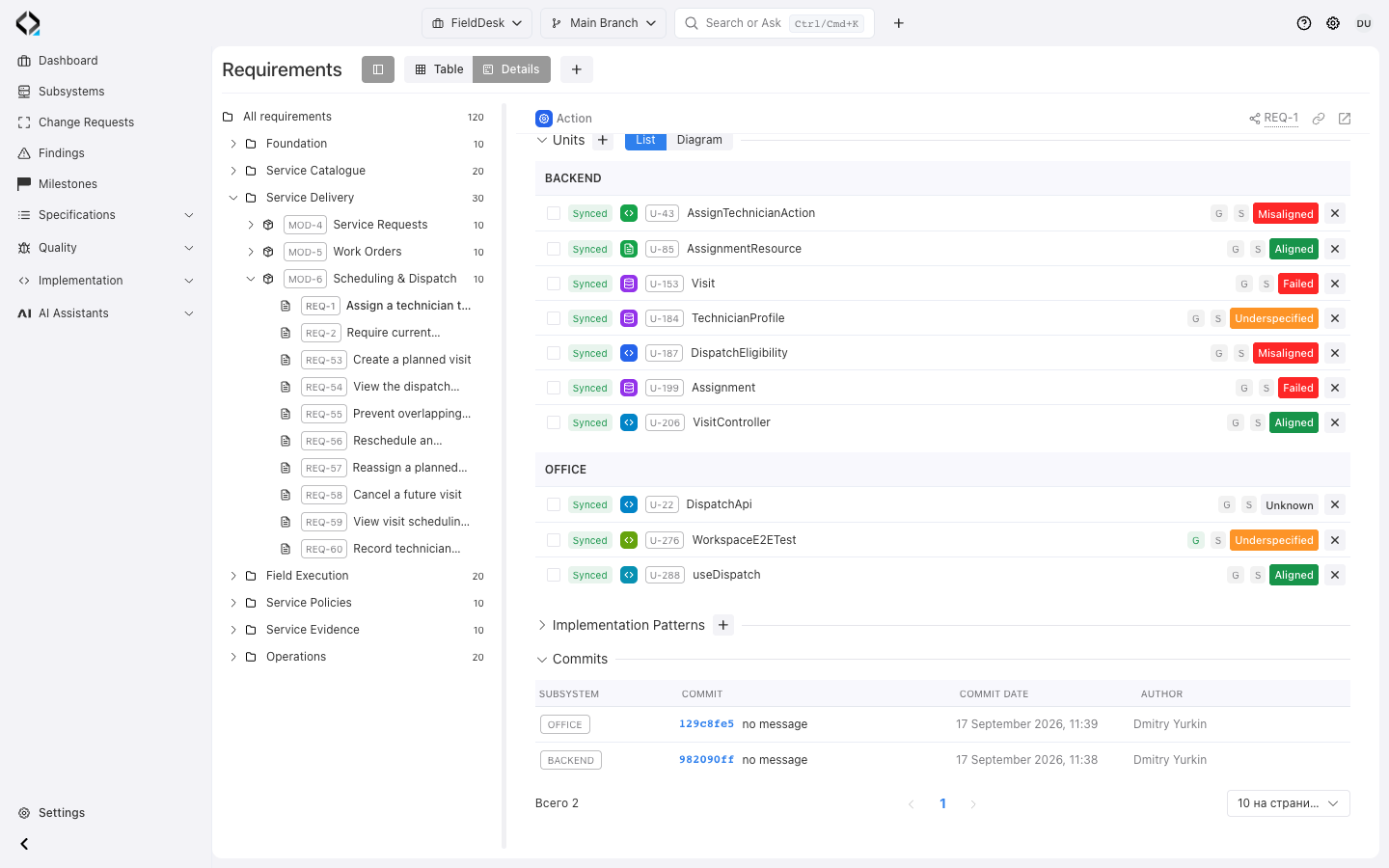Check the VisitController checkbox
Screen dimensions: 1389x868
[554, 422]
